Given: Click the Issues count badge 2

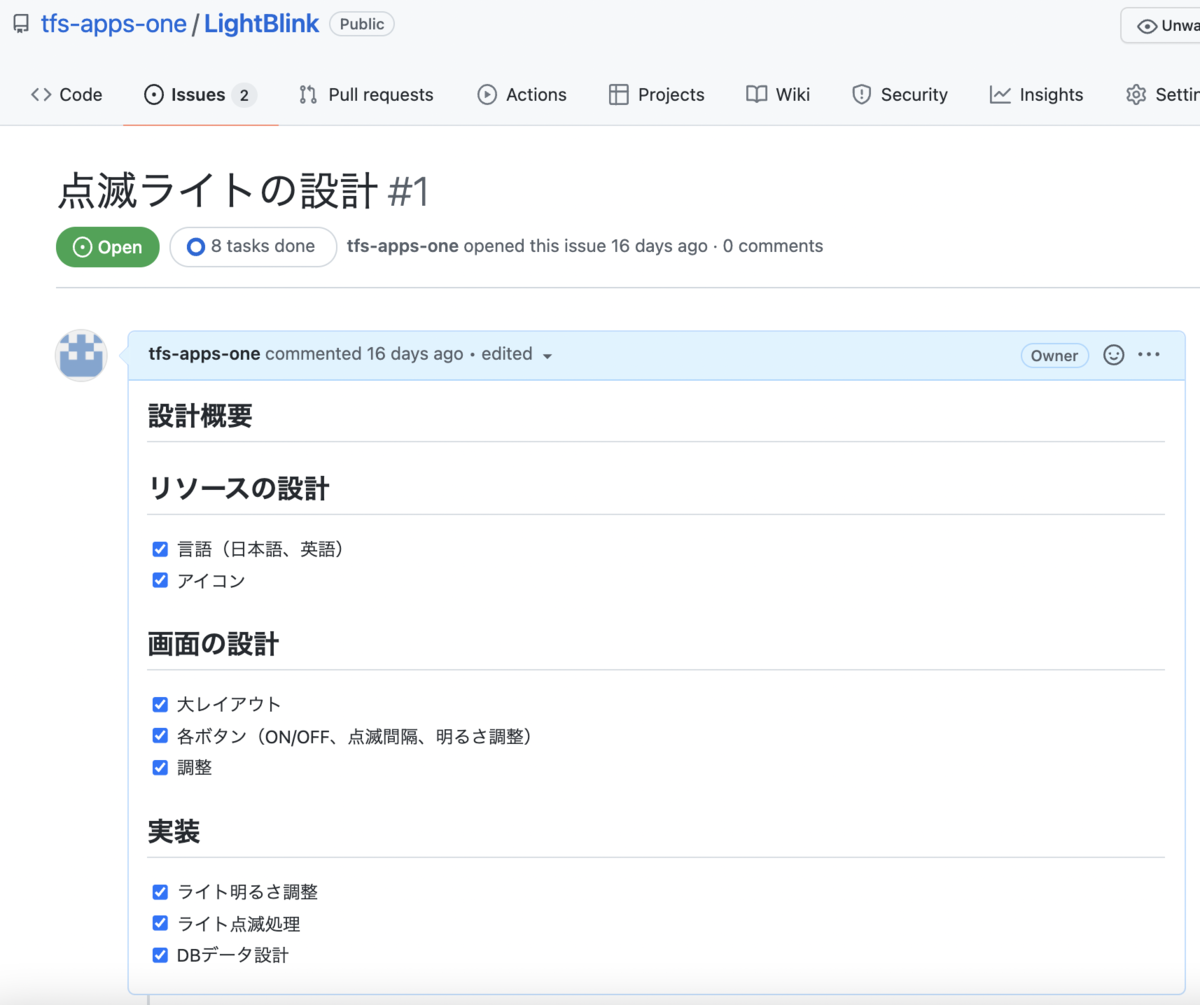Looking at the screenshot, I should point(244,95).
